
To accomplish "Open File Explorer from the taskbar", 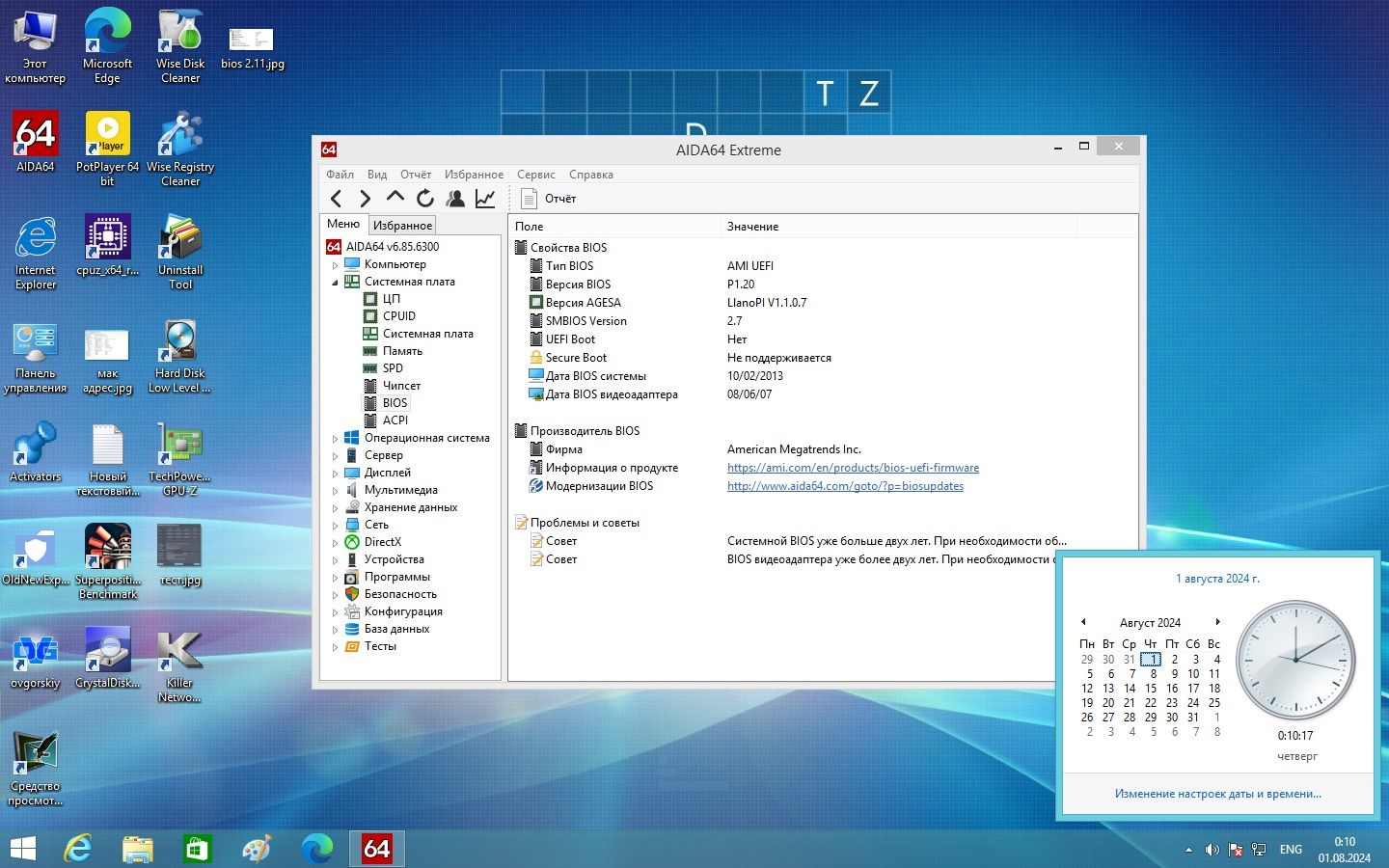I will click(x=138, y=849).
